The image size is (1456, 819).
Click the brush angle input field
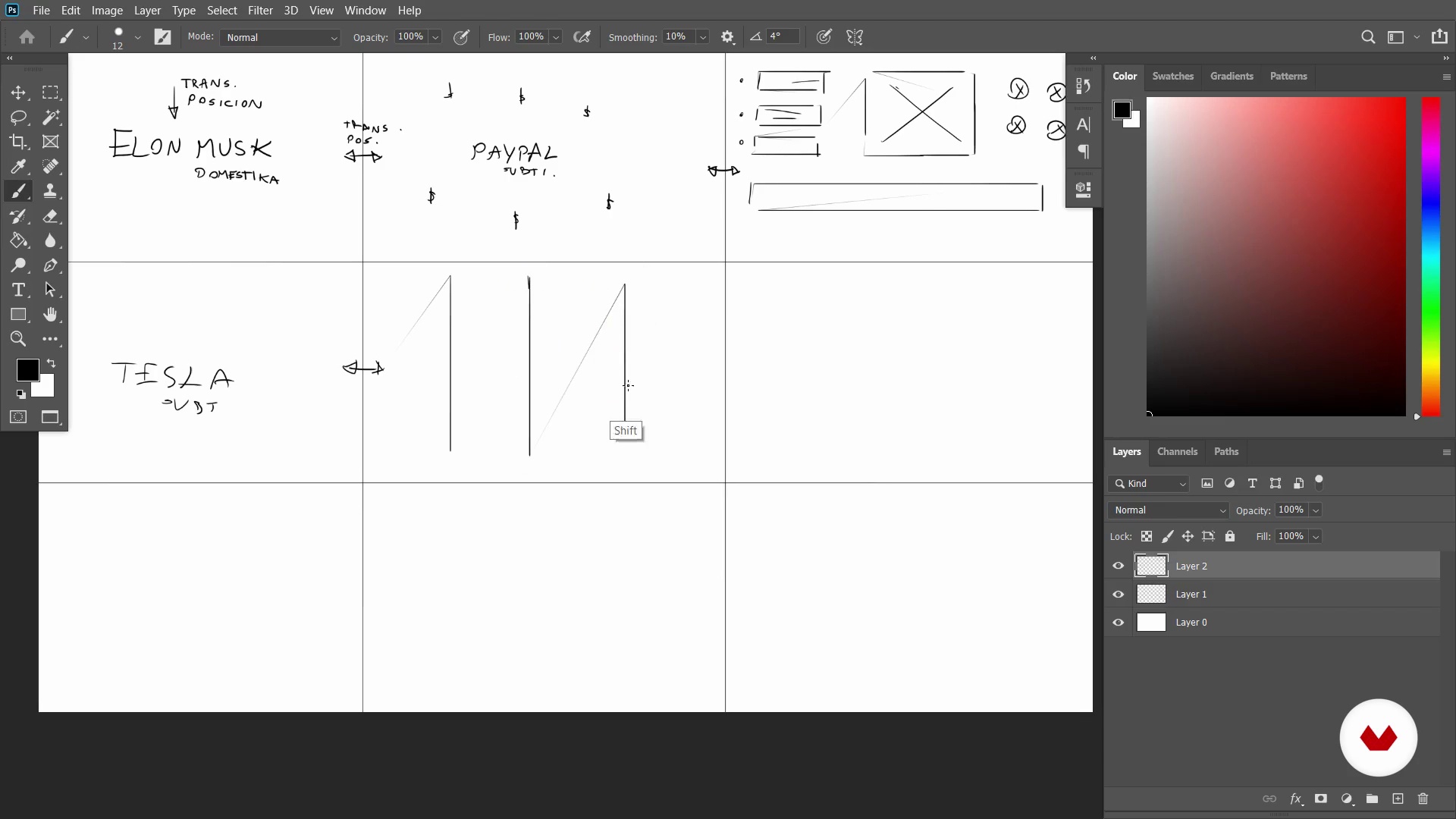(x=783, y=36)
